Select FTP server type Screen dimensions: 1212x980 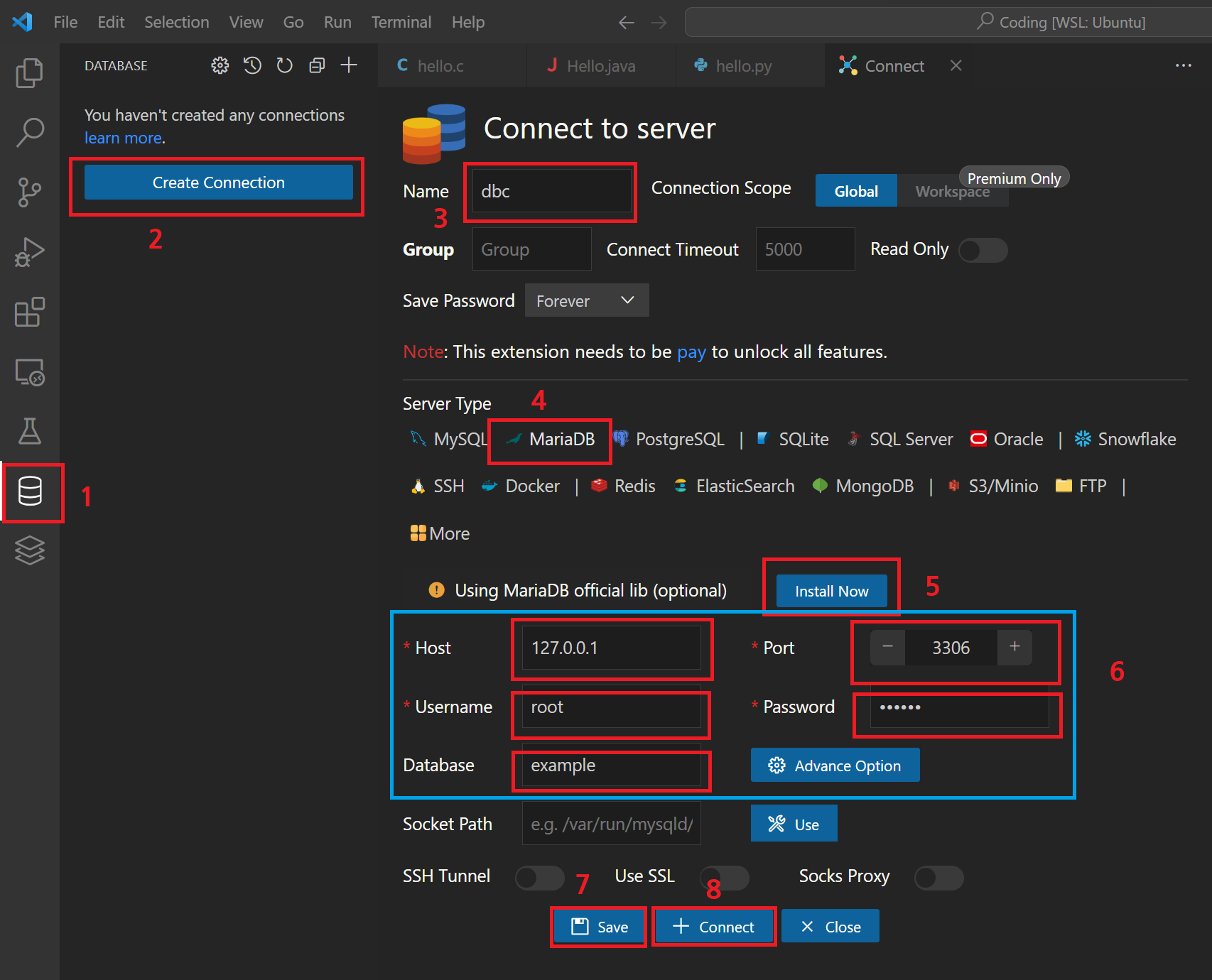[1081, 486]
